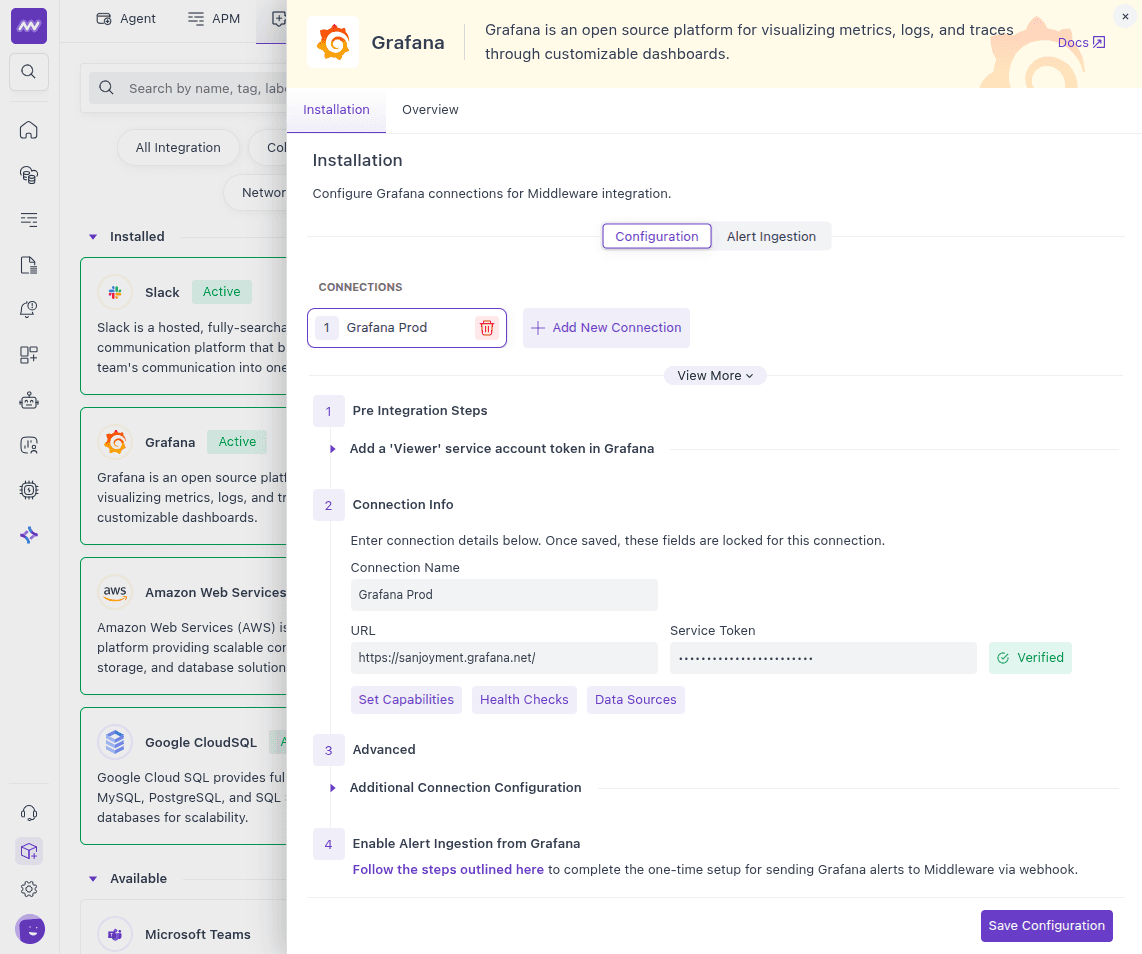Click the support headset icon in sidebar
This screenshot has width=1142, height=954.
29,813
